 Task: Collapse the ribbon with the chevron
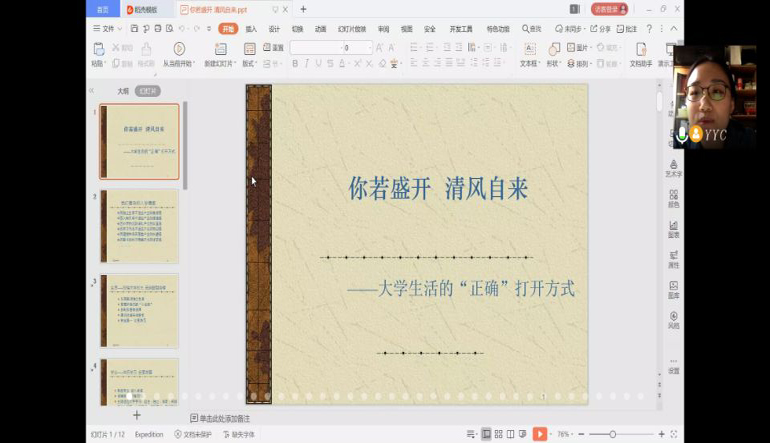(674, 29)
